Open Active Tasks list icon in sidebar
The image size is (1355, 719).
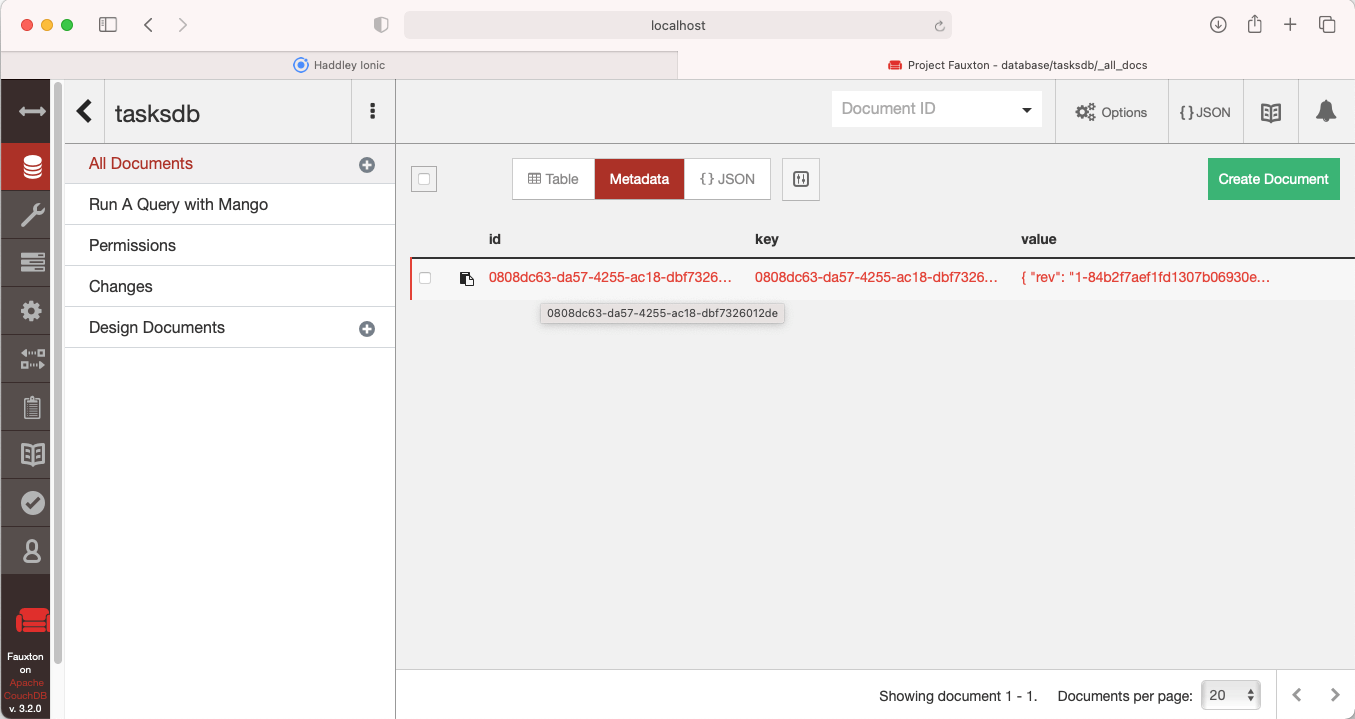click(32, 263)
